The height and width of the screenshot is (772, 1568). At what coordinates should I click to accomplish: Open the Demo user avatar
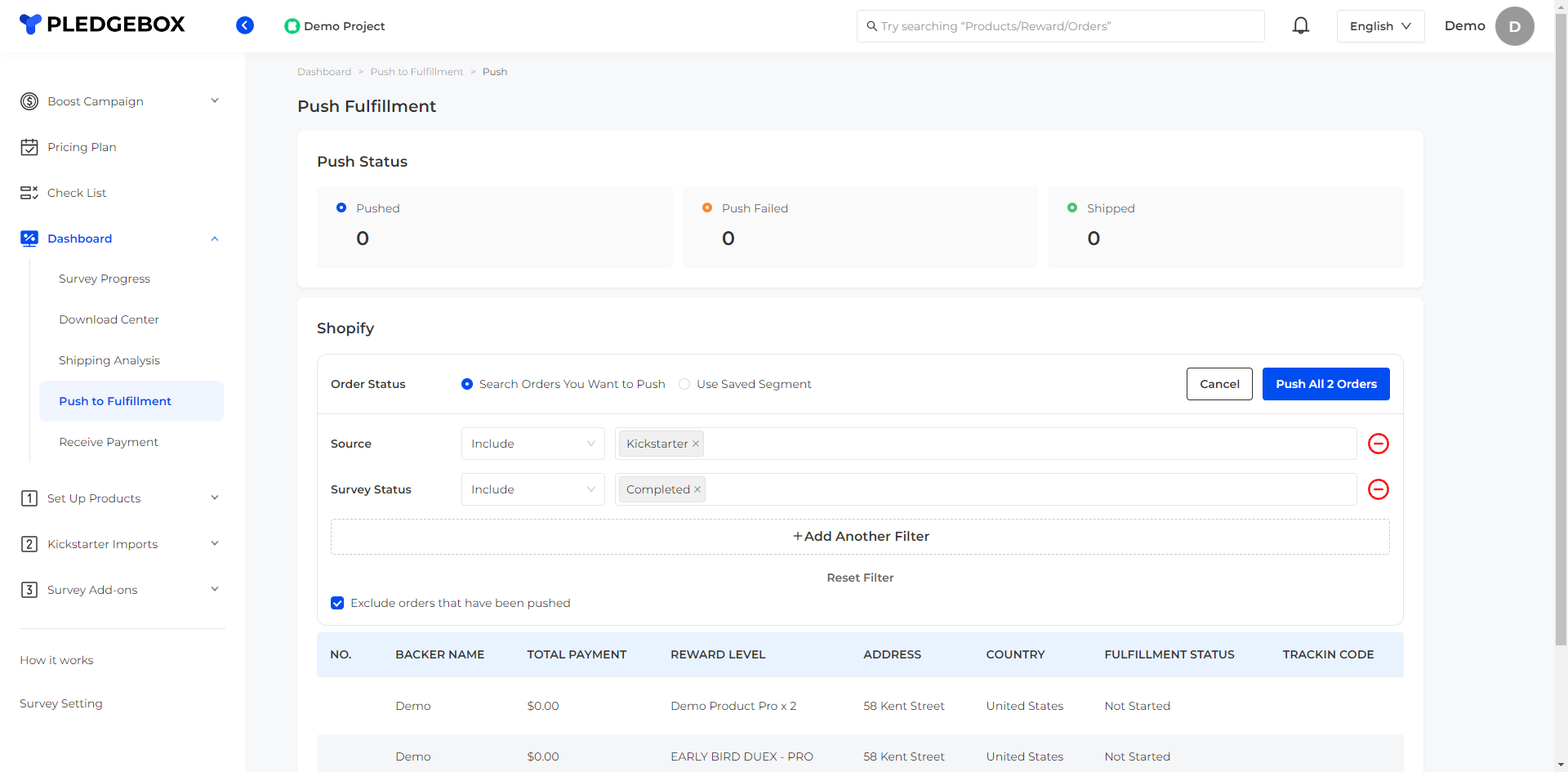pyautogui.click(x=1514, y=26)
